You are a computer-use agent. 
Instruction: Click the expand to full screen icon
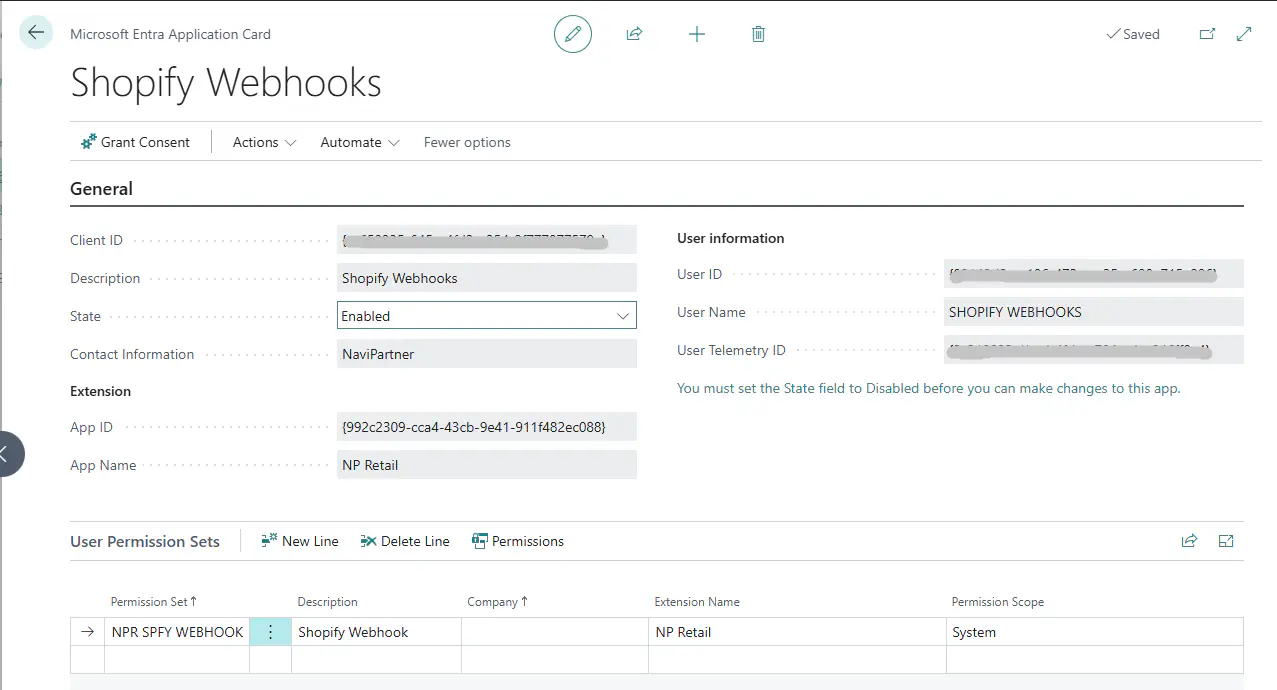[1244, 34]
